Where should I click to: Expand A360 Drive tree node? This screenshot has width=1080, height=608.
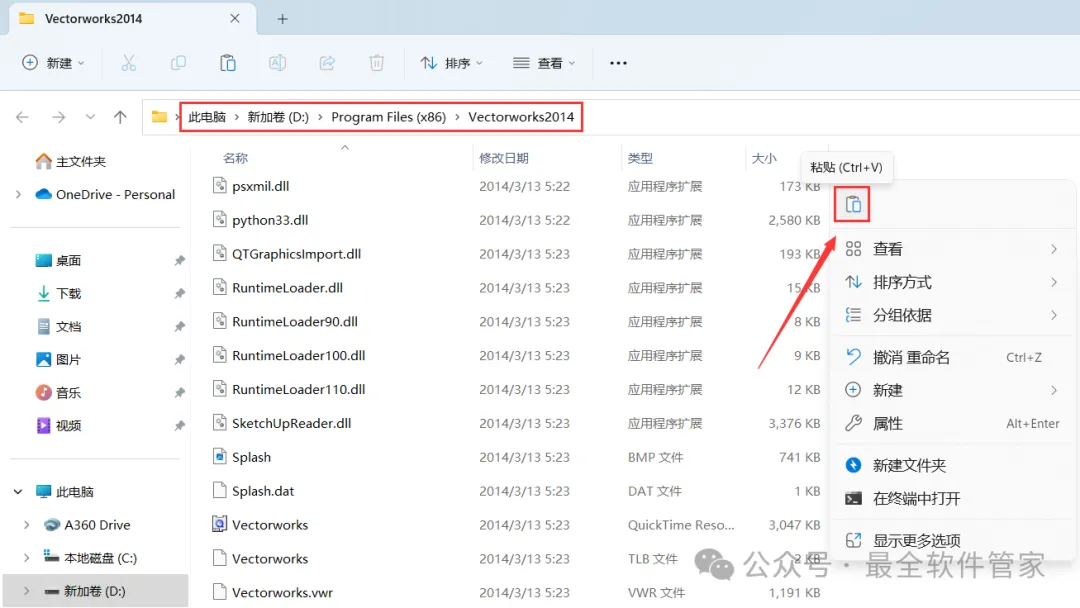pyautogui.click(x=27, y=525)
